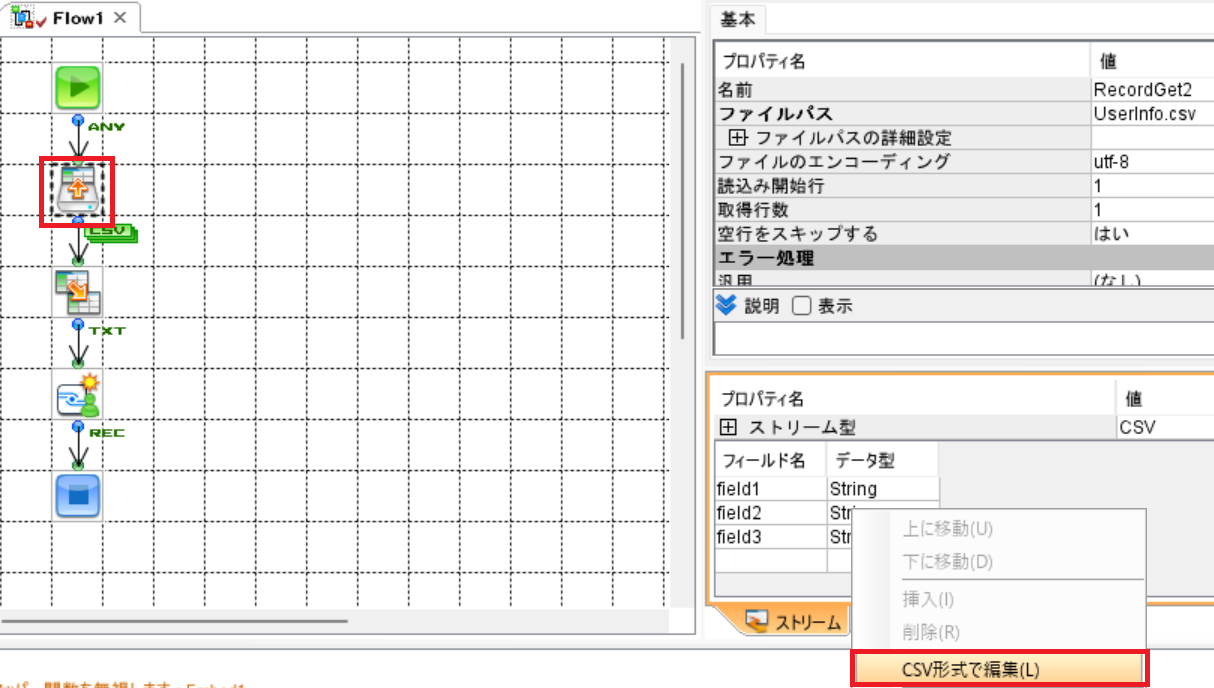Select the user-creation component with the sun badge
The height and width of the screenshot is (688, 1214).
point(77,394)
